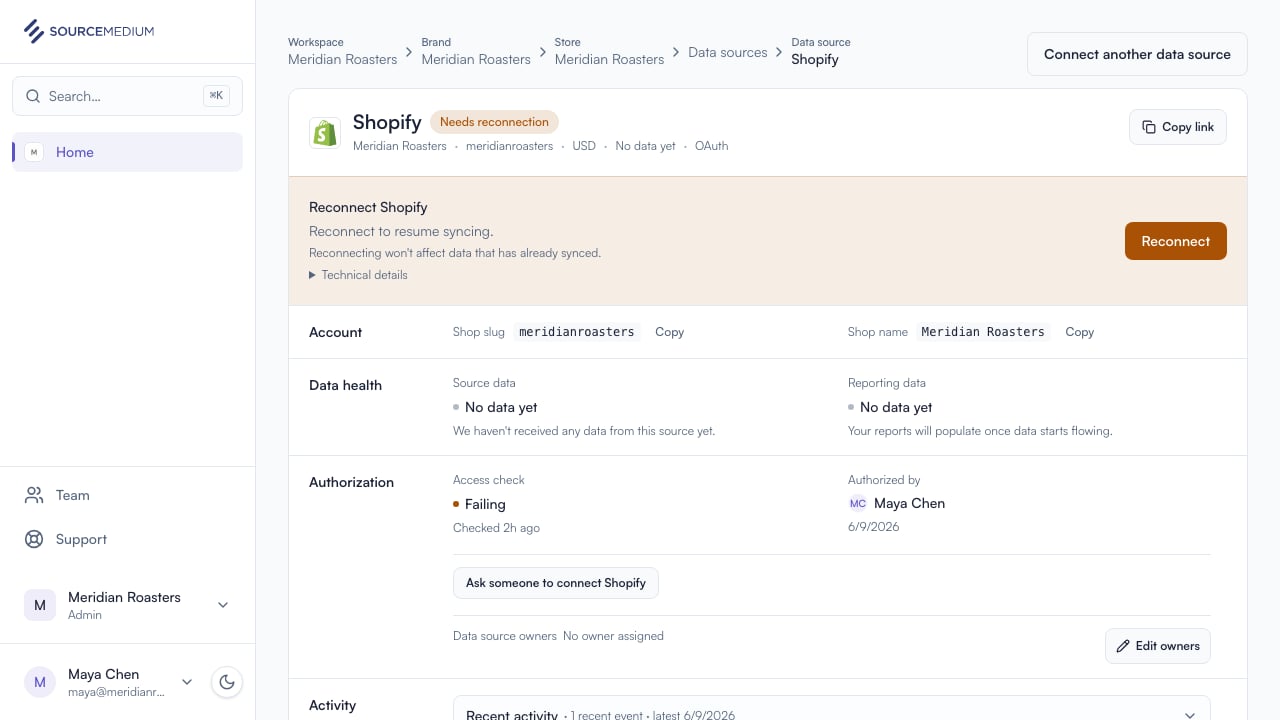
Task: Click Maya Chen's sidebar avatar
Action: pos(40,682)
